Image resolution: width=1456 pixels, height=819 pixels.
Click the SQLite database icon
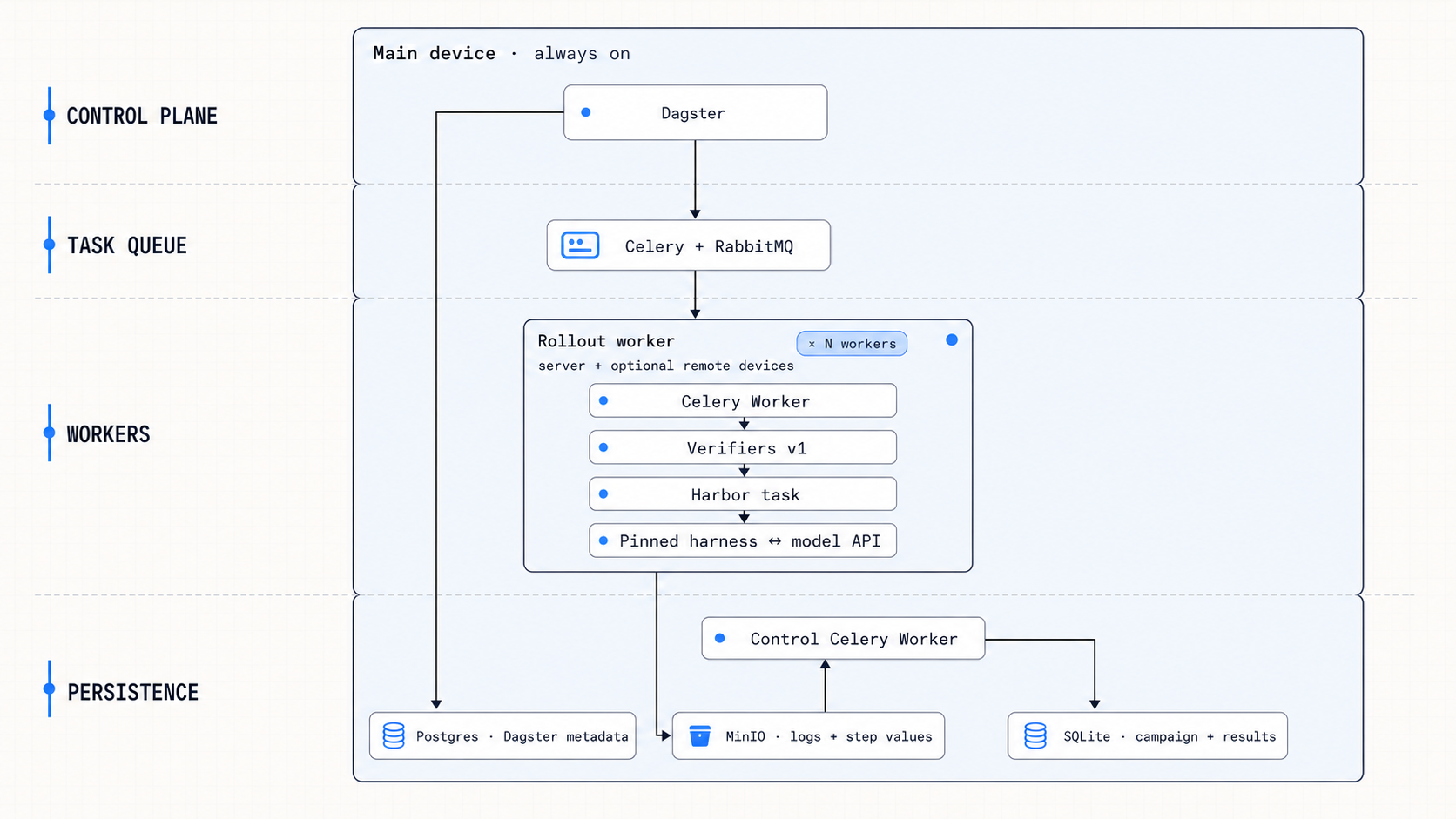click(x=1035, y=735)
